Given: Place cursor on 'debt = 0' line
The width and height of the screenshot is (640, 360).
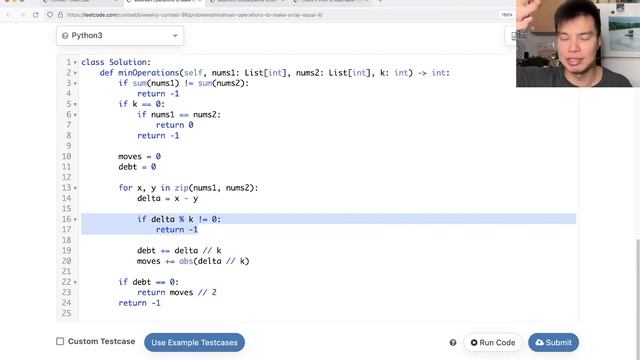Looking at the screenshot, I should pyautogui.click(x=137, y=167).
